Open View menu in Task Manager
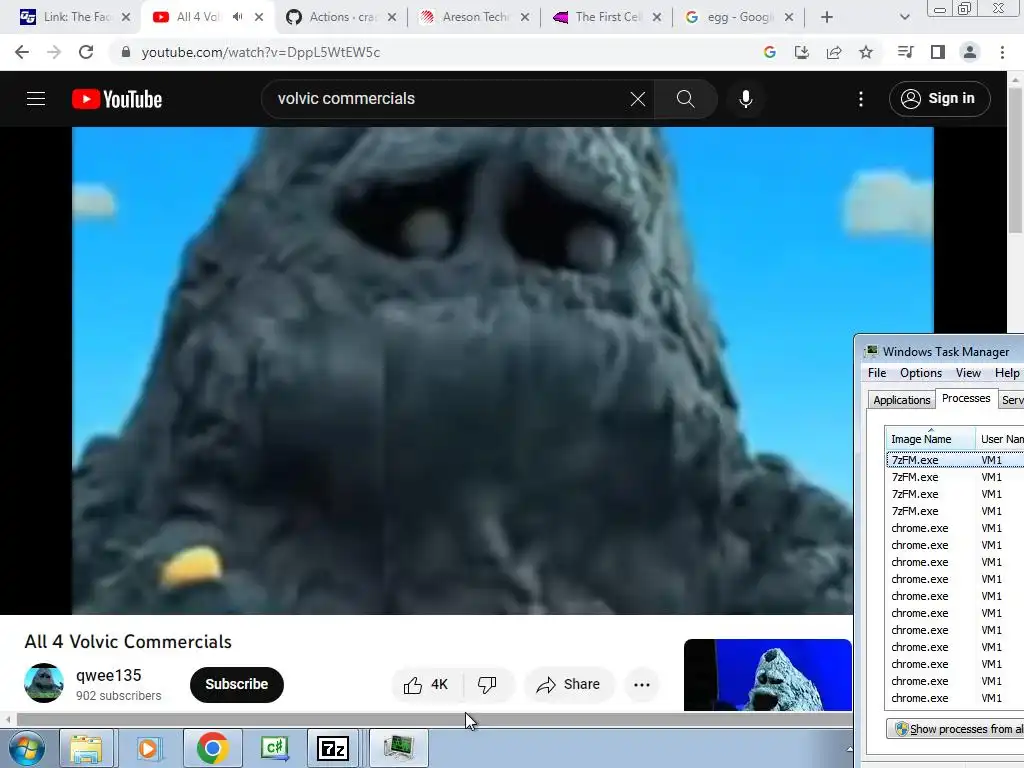The height and width of the screenshot is (768, 1024). pos(968,373)
